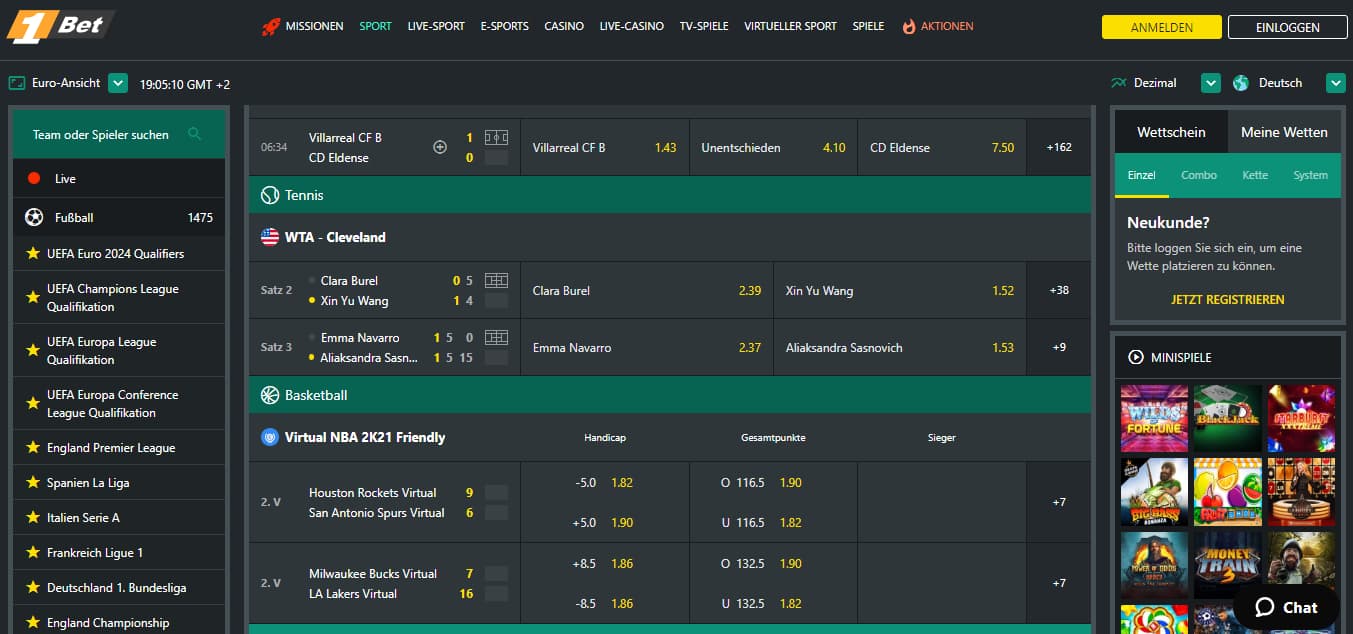Select Houston Rockets handicap -5.0 odds 1.82

tap(605, 482)
